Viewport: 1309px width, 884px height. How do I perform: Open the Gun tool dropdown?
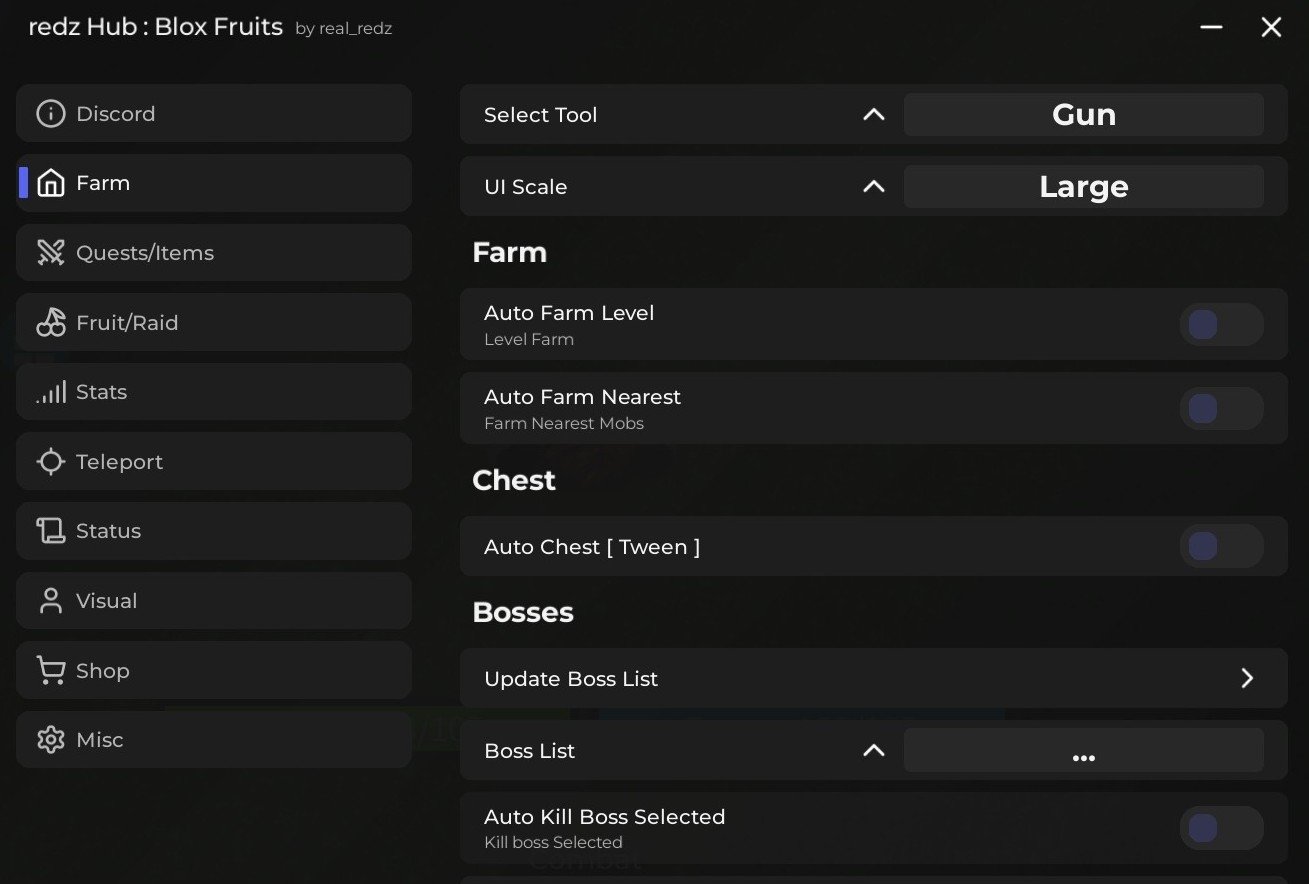pos(1084,115)
